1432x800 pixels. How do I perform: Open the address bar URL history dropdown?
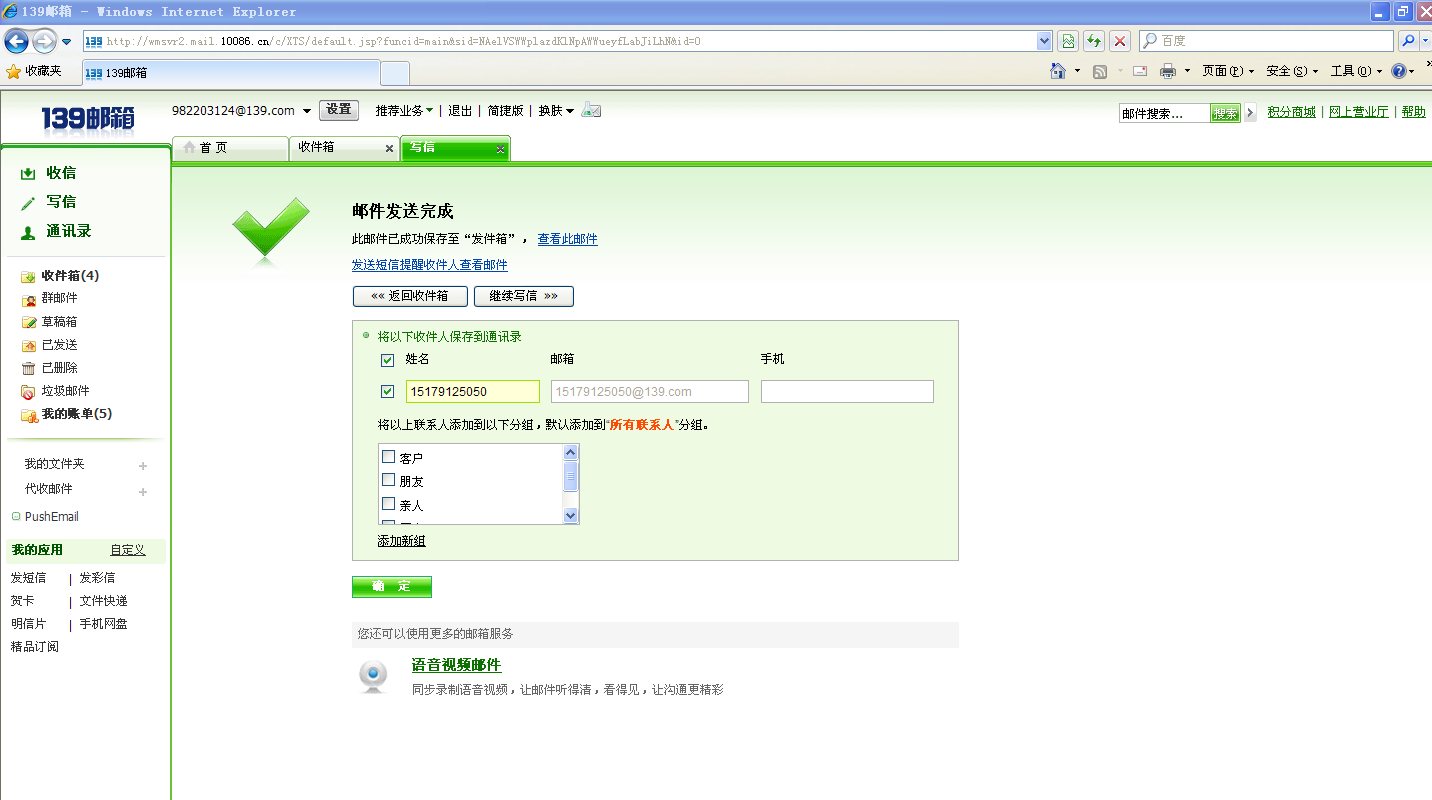[1045, 41]
